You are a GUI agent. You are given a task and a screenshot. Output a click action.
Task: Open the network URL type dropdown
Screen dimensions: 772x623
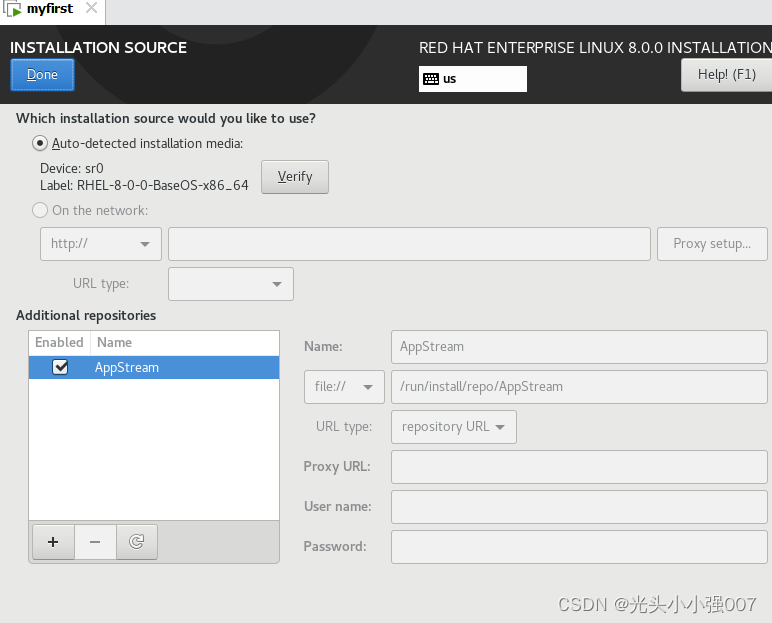coord(231,284)
